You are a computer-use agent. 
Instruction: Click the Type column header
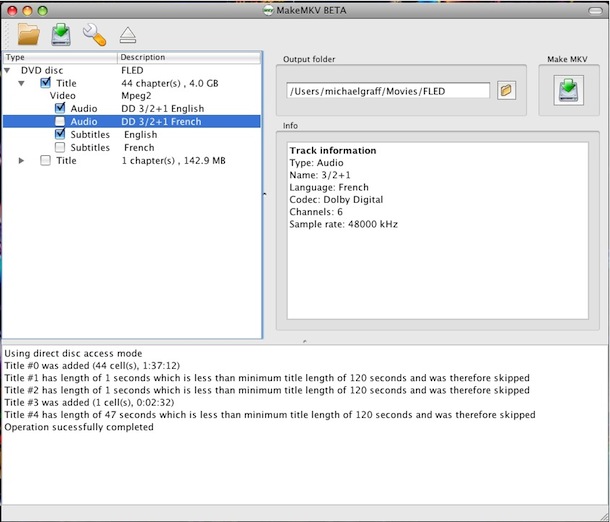pos(60,58)
